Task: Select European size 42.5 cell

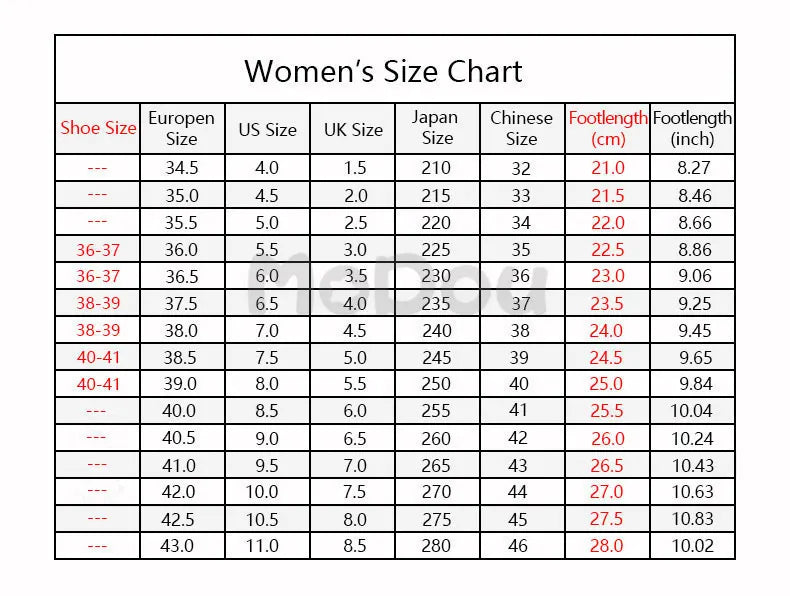Action: point(178,519)
